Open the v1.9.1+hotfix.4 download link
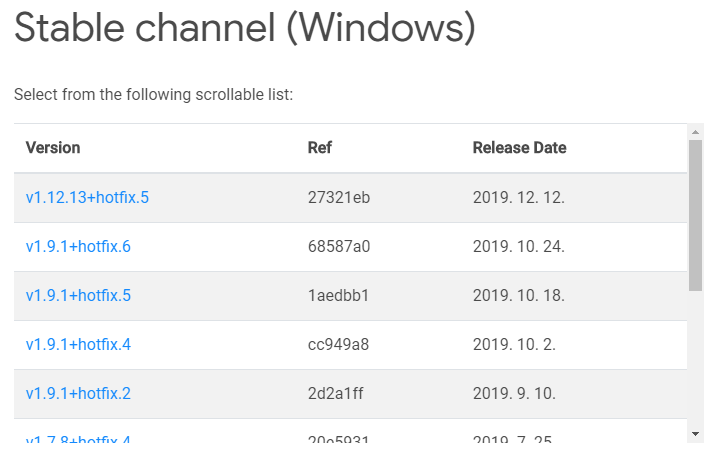The image size is (720, 462). [x=78, y=344]
